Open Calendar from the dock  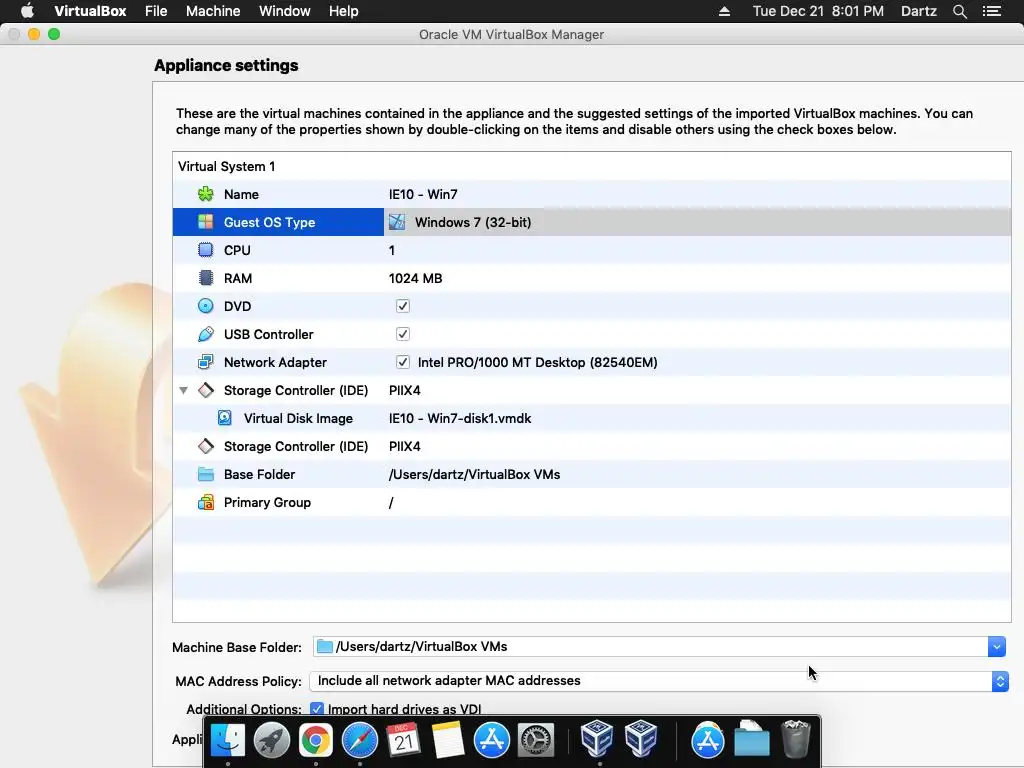404,740
